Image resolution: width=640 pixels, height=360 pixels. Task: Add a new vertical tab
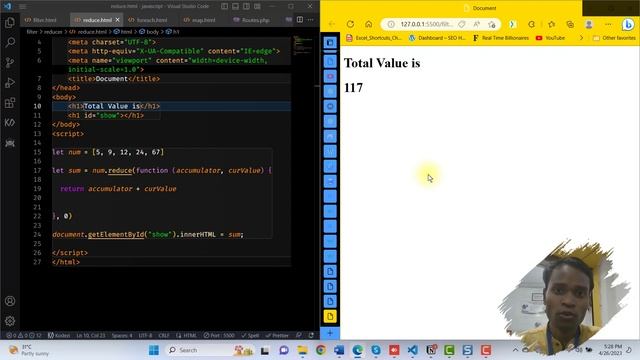tap(330, 333)
